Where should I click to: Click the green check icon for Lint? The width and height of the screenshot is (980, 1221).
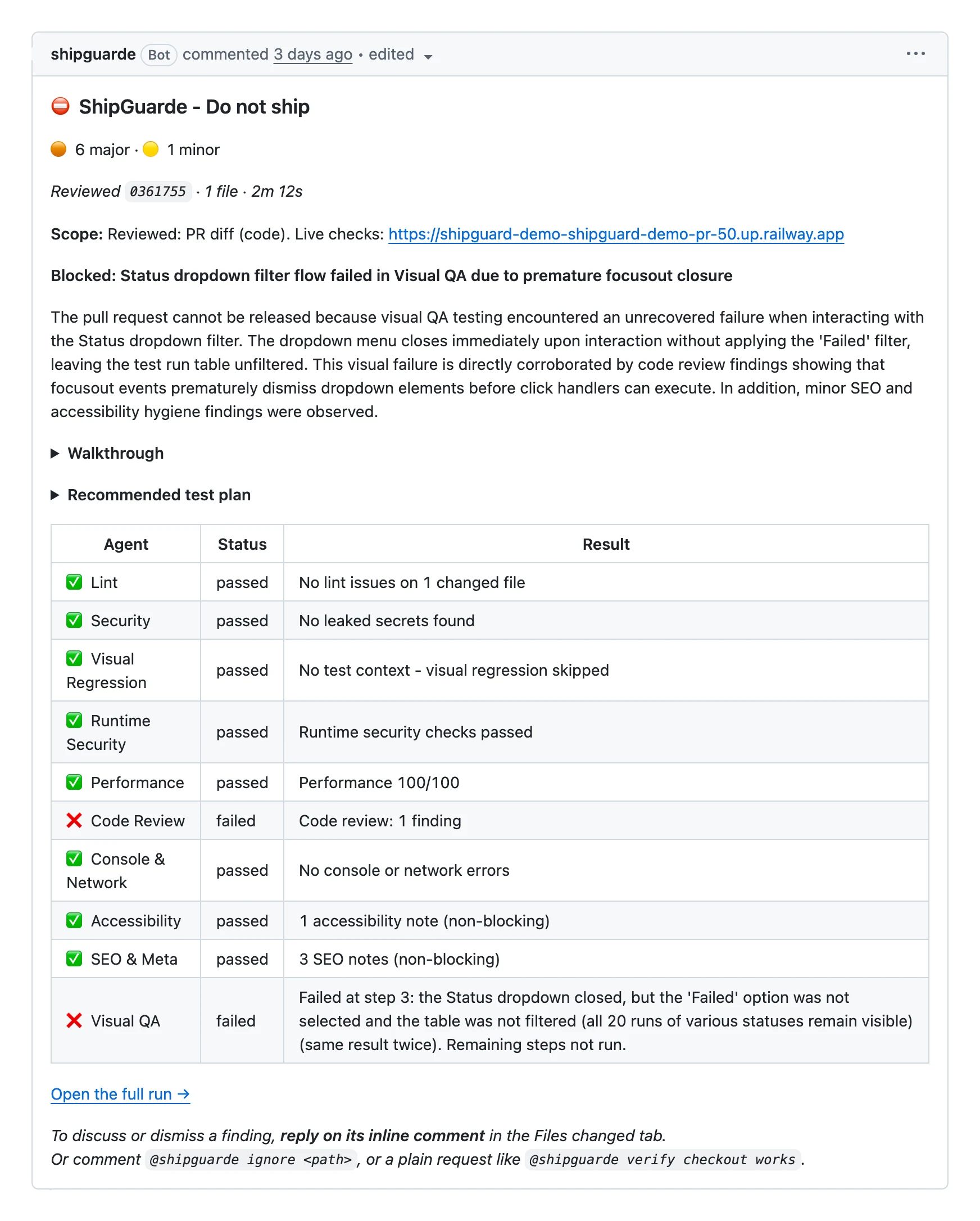[74, 582]
